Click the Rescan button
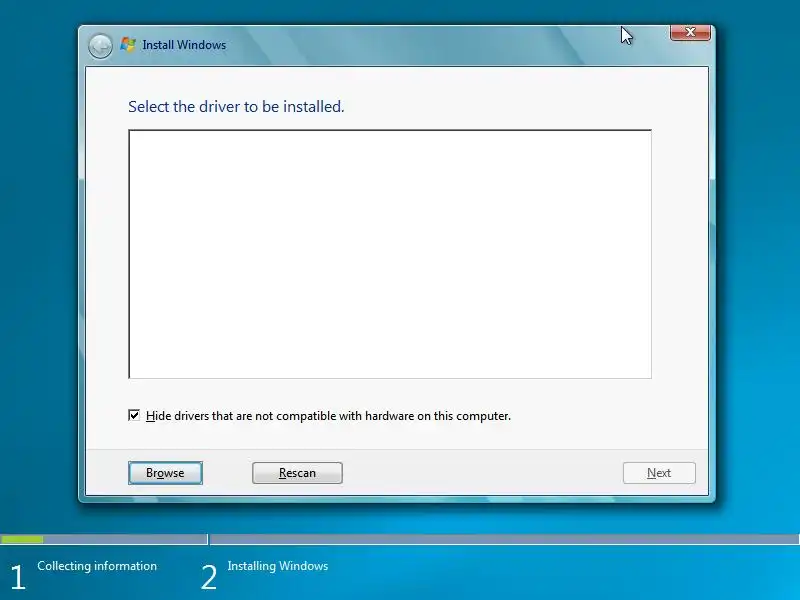The width and height of the screenshot is (800, 600). click(297, 473)
